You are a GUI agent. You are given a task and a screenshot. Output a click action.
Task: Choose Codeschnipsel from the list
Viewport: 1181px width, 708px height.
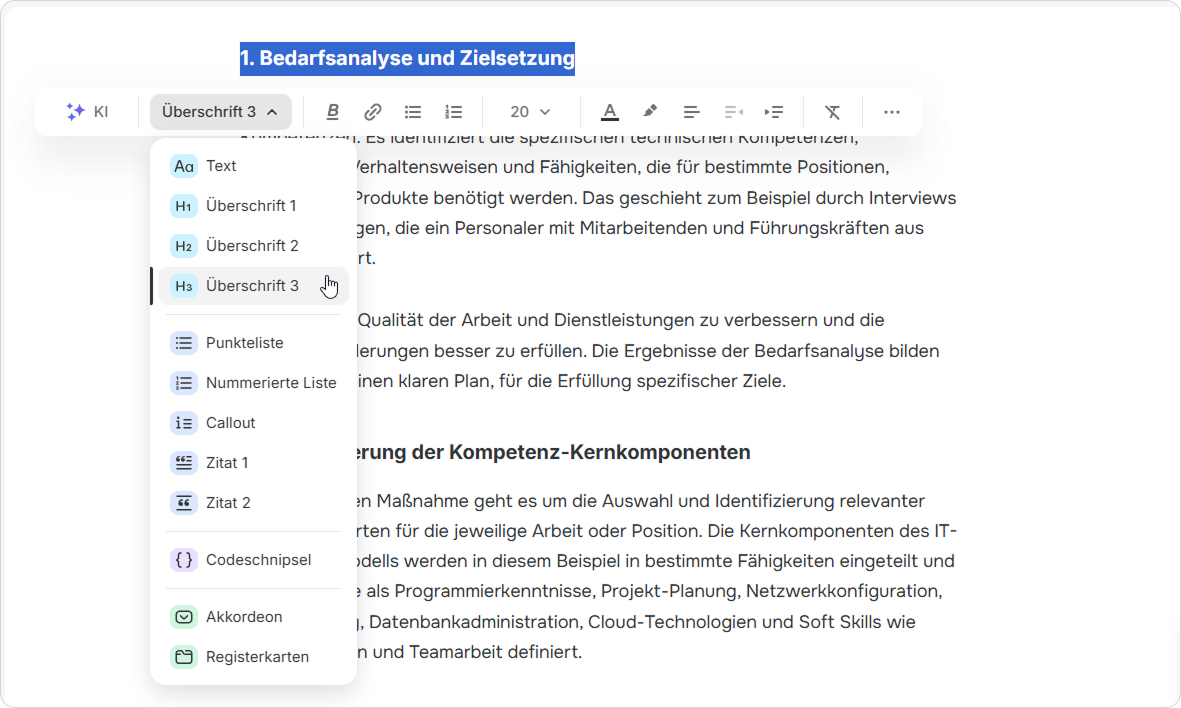point(258,560)
